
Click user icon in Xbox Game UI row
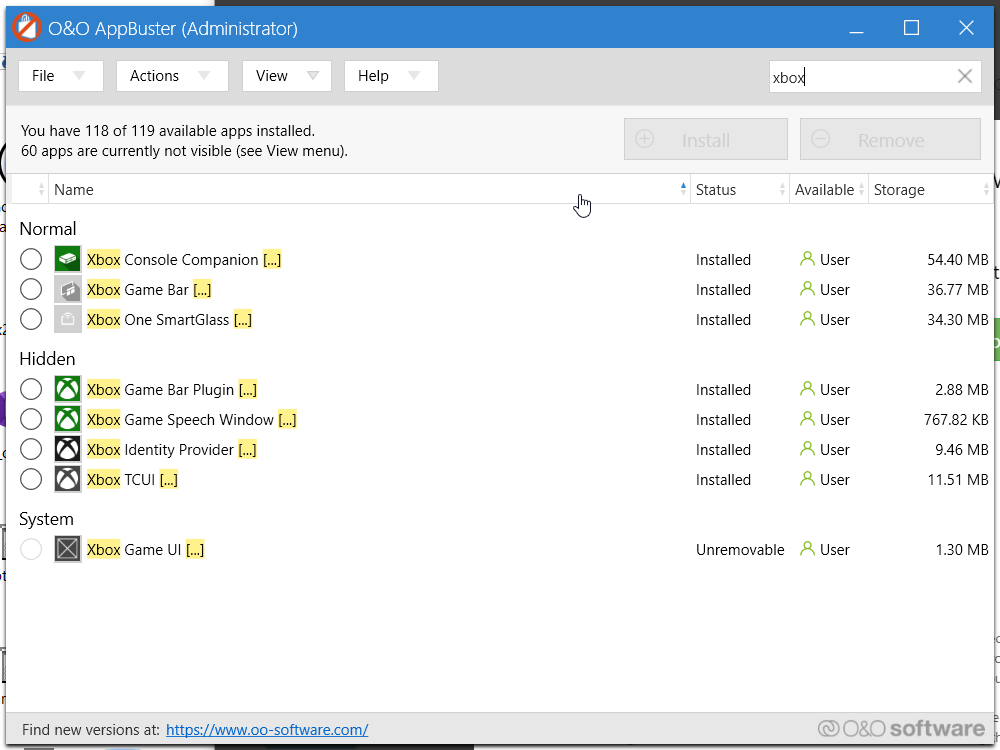pyautogui.click(x=807, y=549)
